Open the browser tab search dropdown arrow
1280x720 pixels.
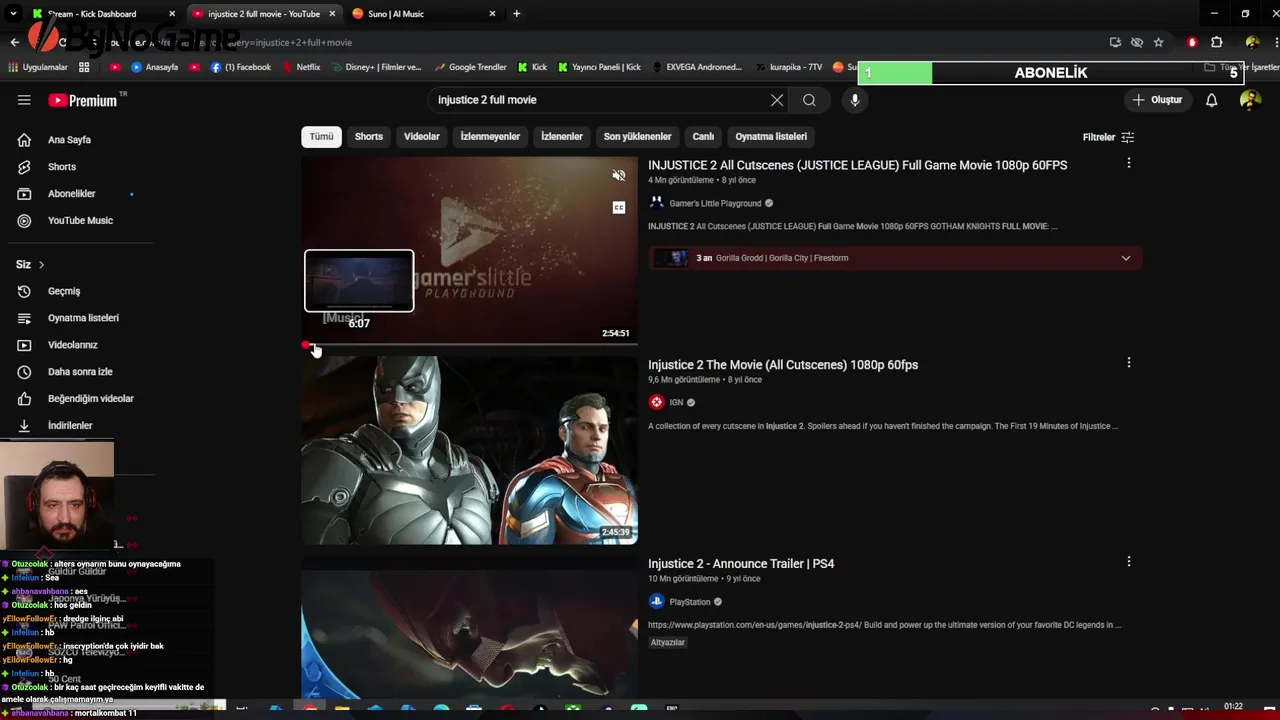click(13, 14)
